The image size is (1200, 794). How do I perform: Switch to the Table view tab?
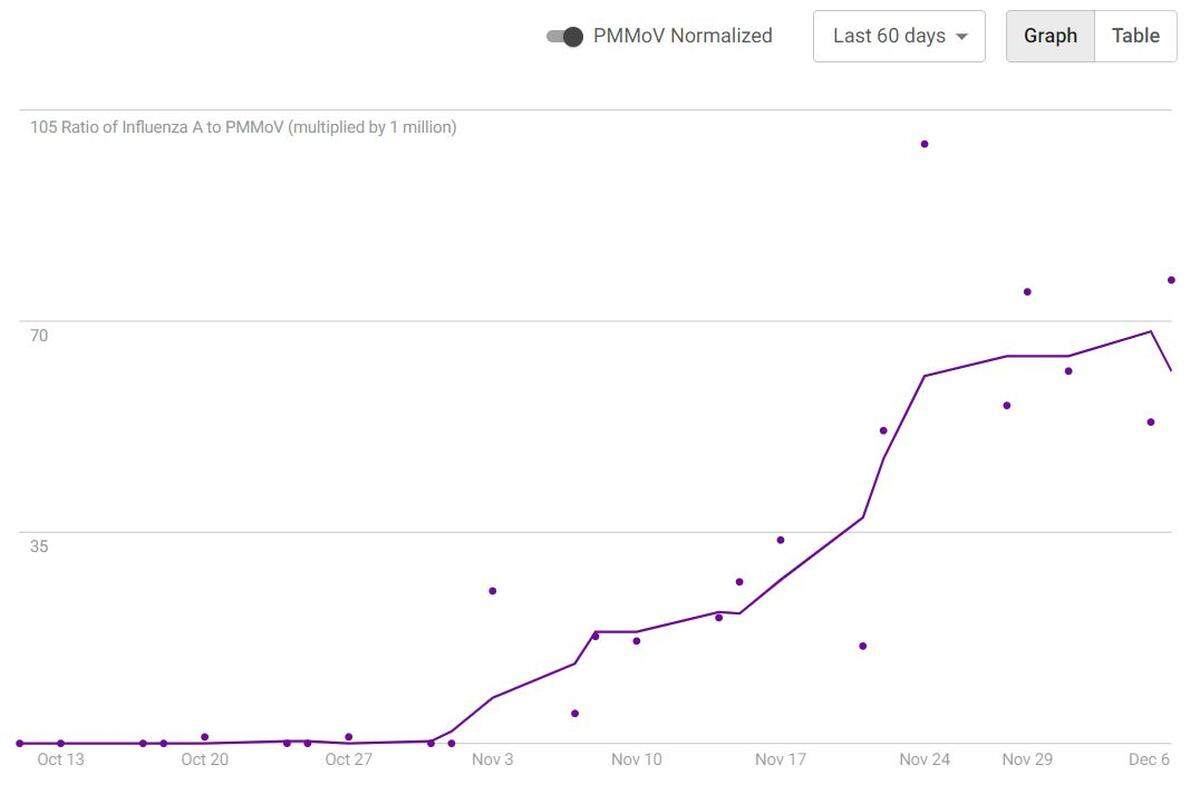pyautogui.click(x=1136, y=36)
